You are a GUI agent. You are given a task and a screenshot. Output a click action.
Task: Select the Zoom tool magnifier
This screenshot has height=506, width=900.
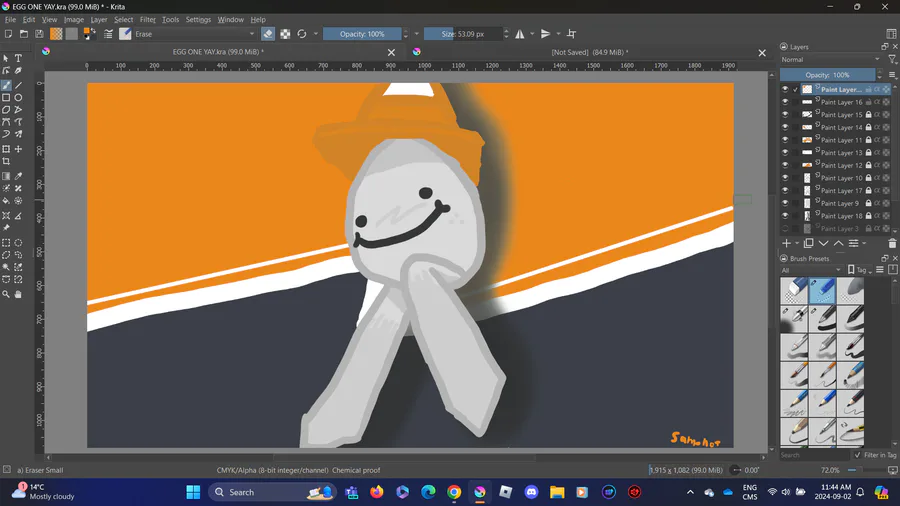click(x=6, y=294)
